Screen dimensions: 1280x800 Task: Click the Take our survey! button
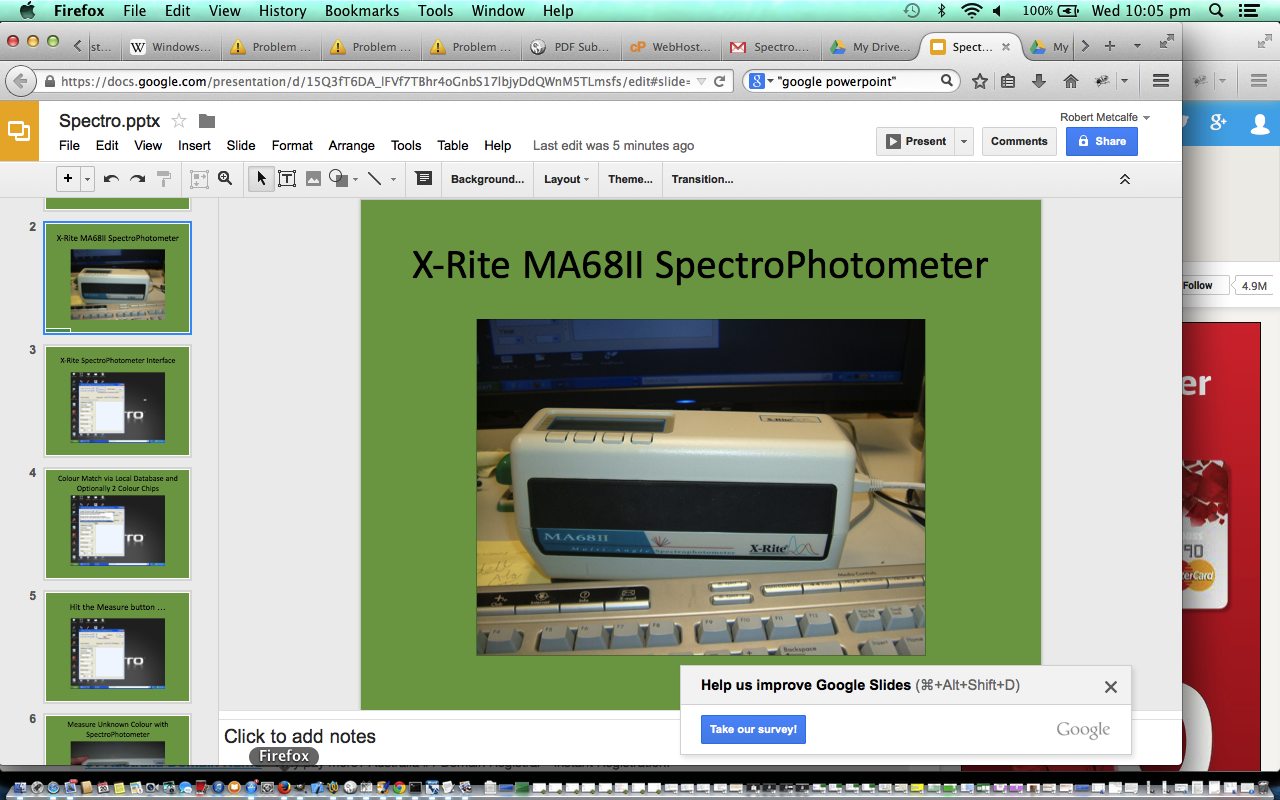click(753, 729)
